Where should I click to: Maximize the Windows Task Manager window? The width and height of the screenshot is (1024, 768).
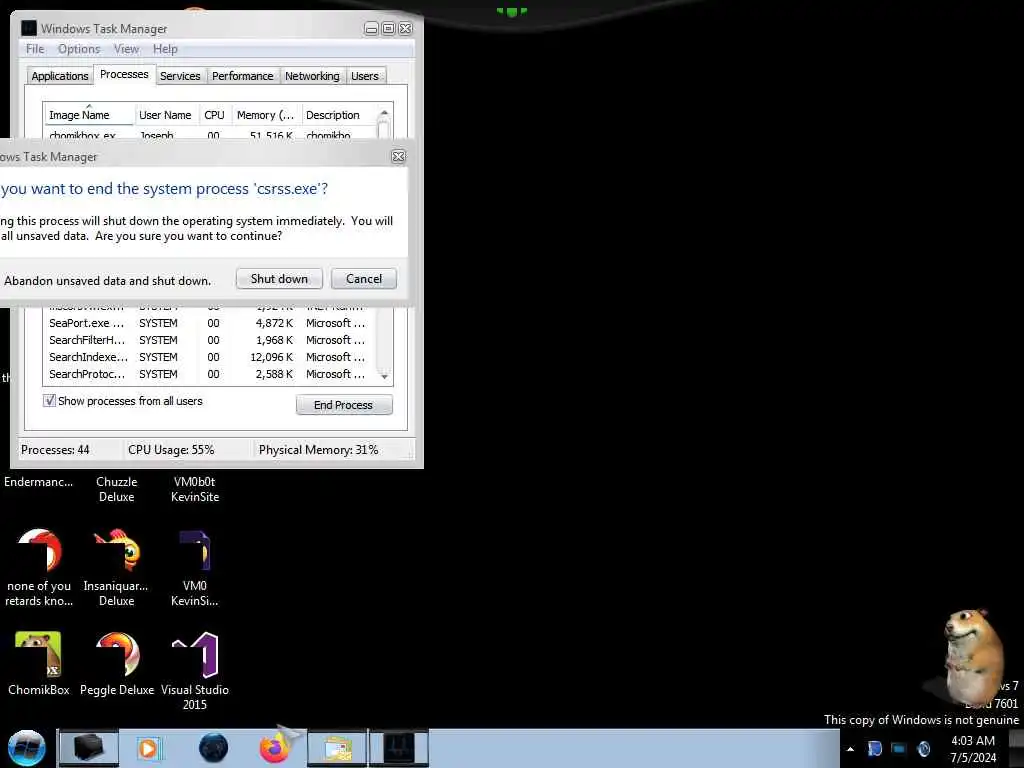click(388, 29)
